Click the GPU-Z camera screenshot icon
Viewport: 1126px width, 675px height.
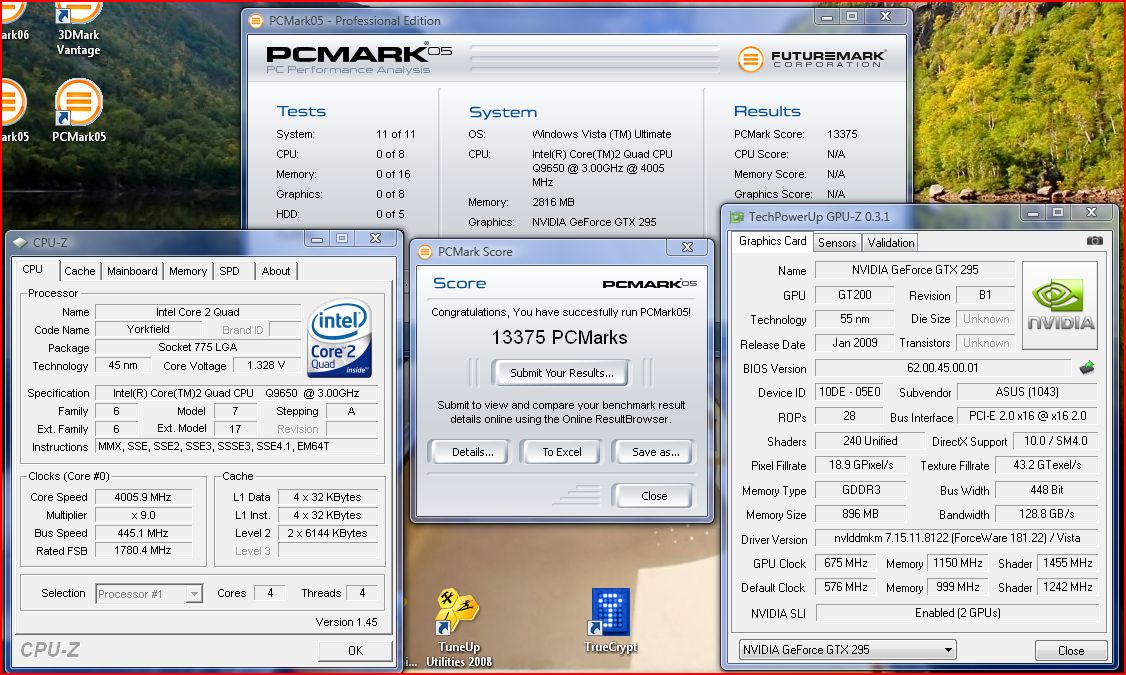pyautogui.click(x=1094, y=241)
